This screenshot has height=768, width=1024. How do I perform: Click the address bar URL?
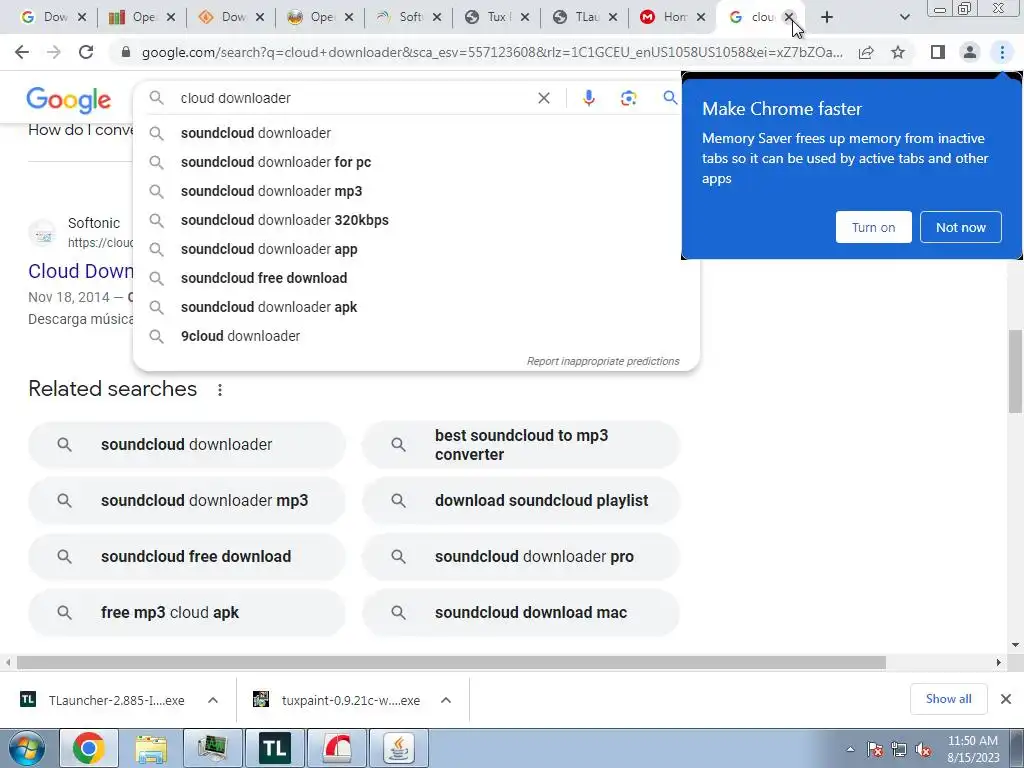[492, 52]
